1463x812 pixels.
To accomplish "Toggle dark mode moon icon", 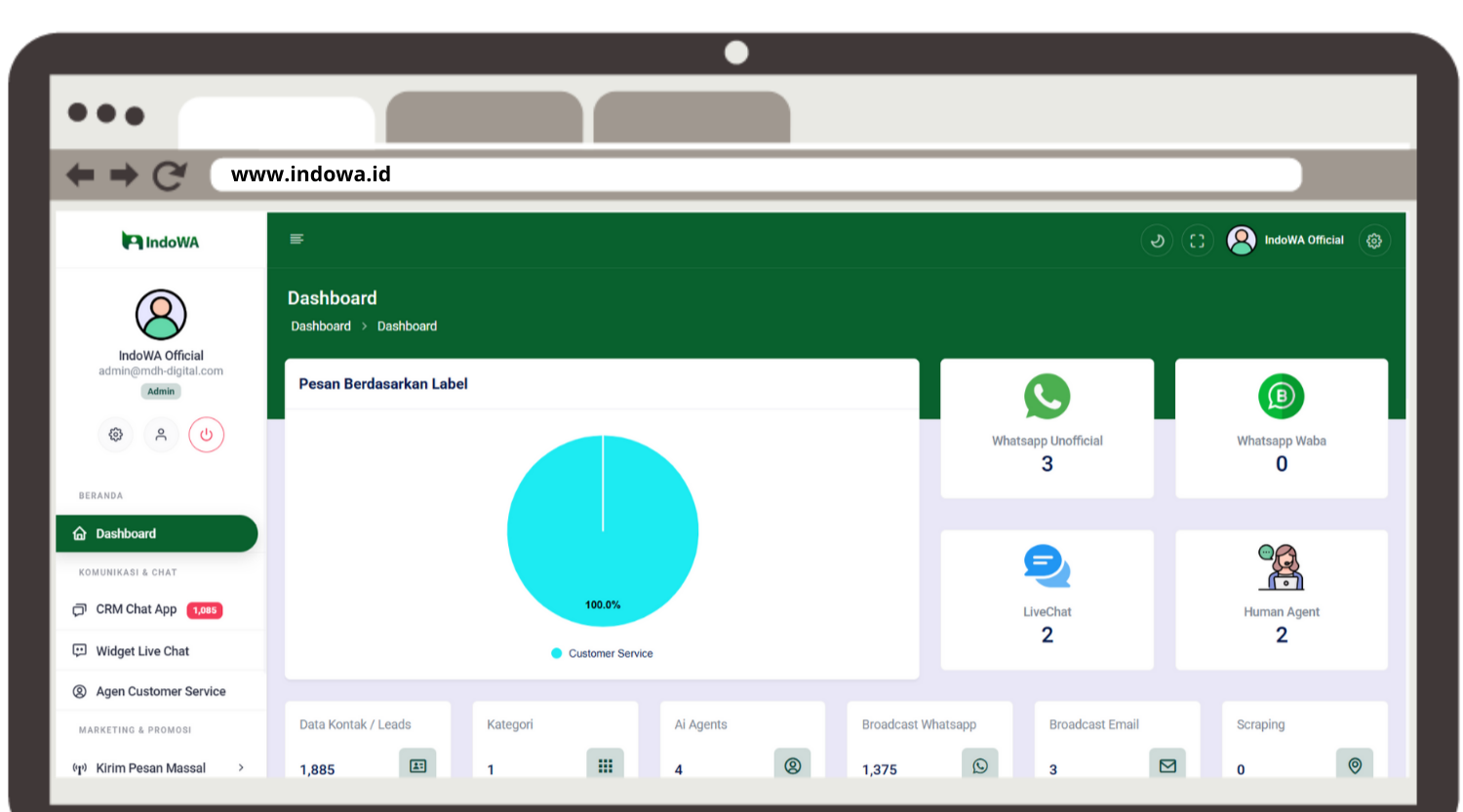I will (x=1157, y=241).
